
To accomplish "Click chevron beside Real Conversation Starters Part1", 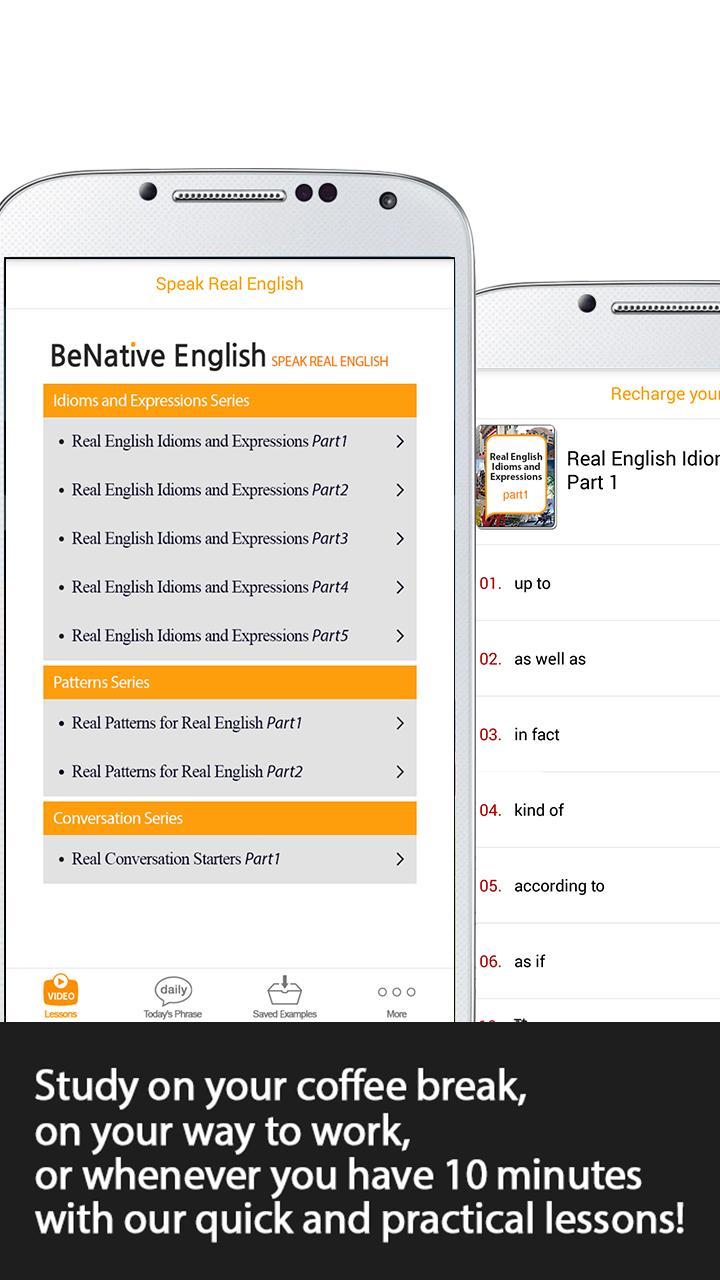I will [400, 859].
